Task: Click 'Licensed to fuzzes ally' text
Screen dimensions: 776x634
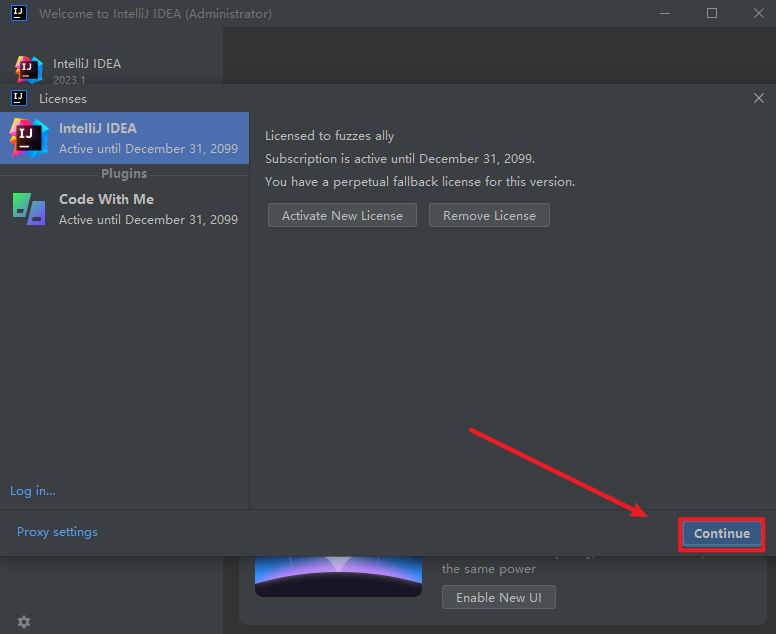Action: pos(330,136)
